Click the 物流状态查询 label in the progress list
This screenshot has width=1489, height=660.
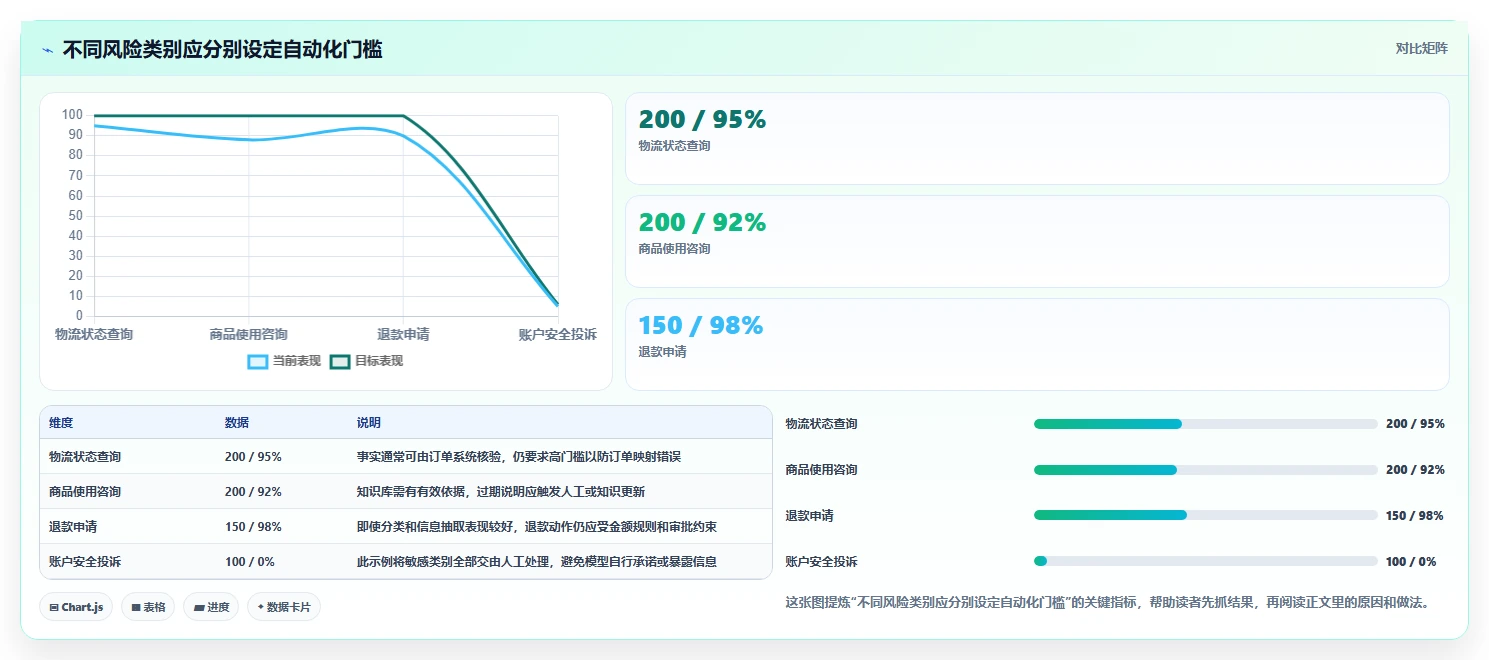(822, 424)
